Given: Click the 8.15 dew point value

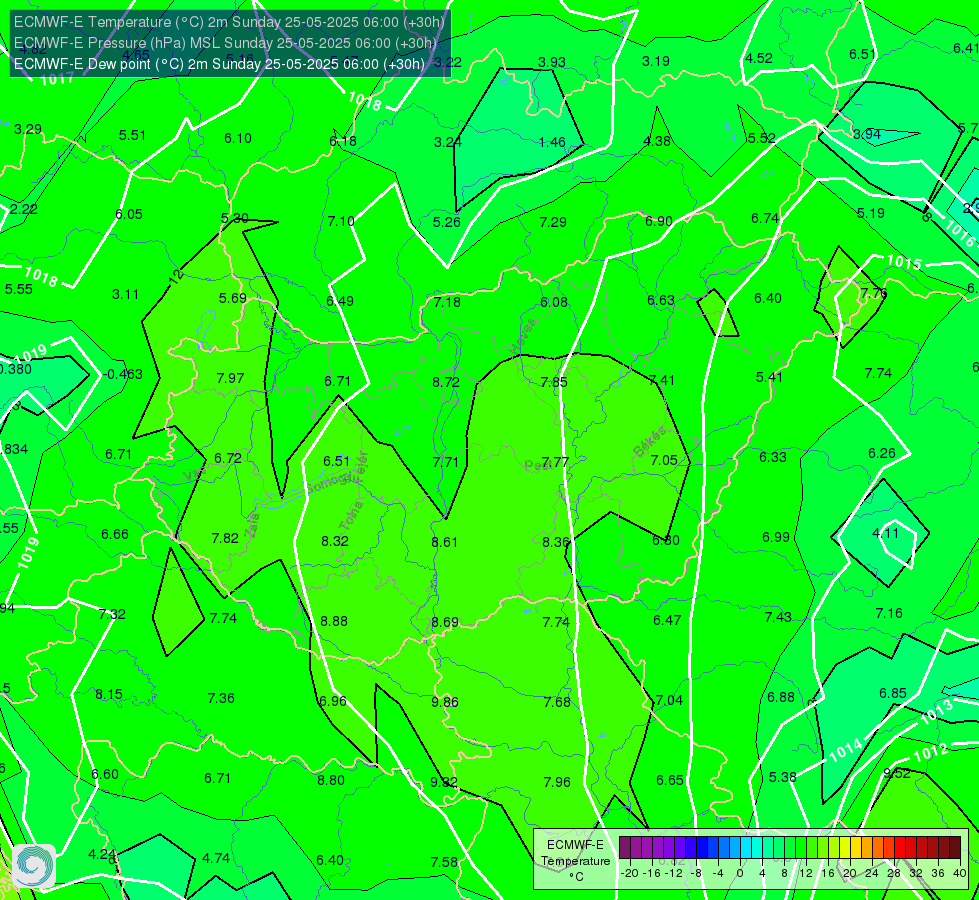Looking at the screenshot, I should [x=109, y=695].
